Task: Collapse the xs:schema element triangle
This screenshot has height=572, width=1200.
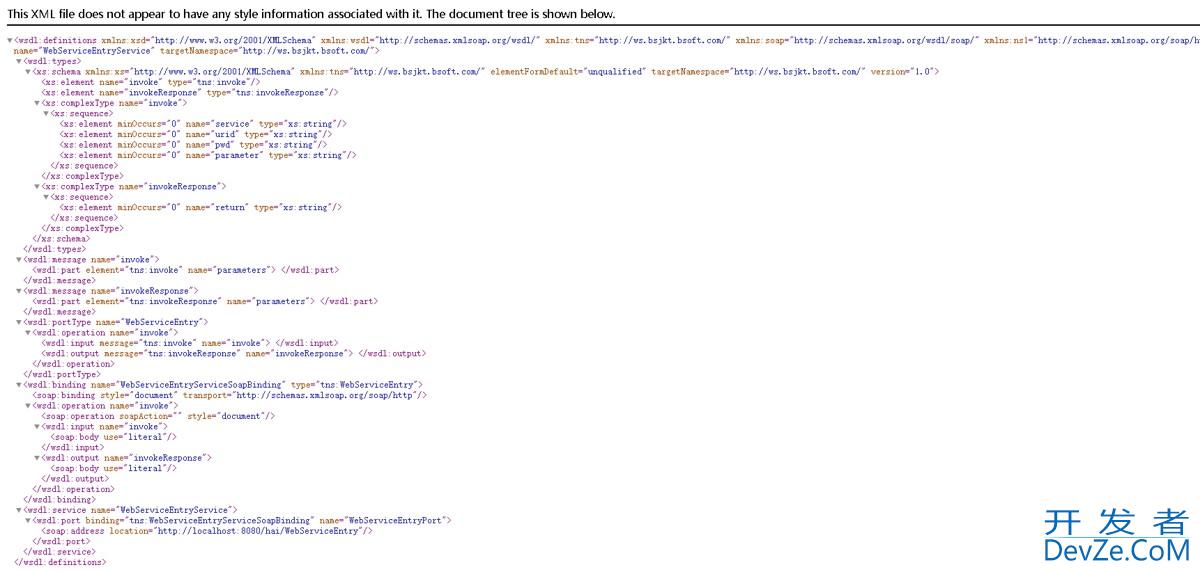Action: coord(28,72)
